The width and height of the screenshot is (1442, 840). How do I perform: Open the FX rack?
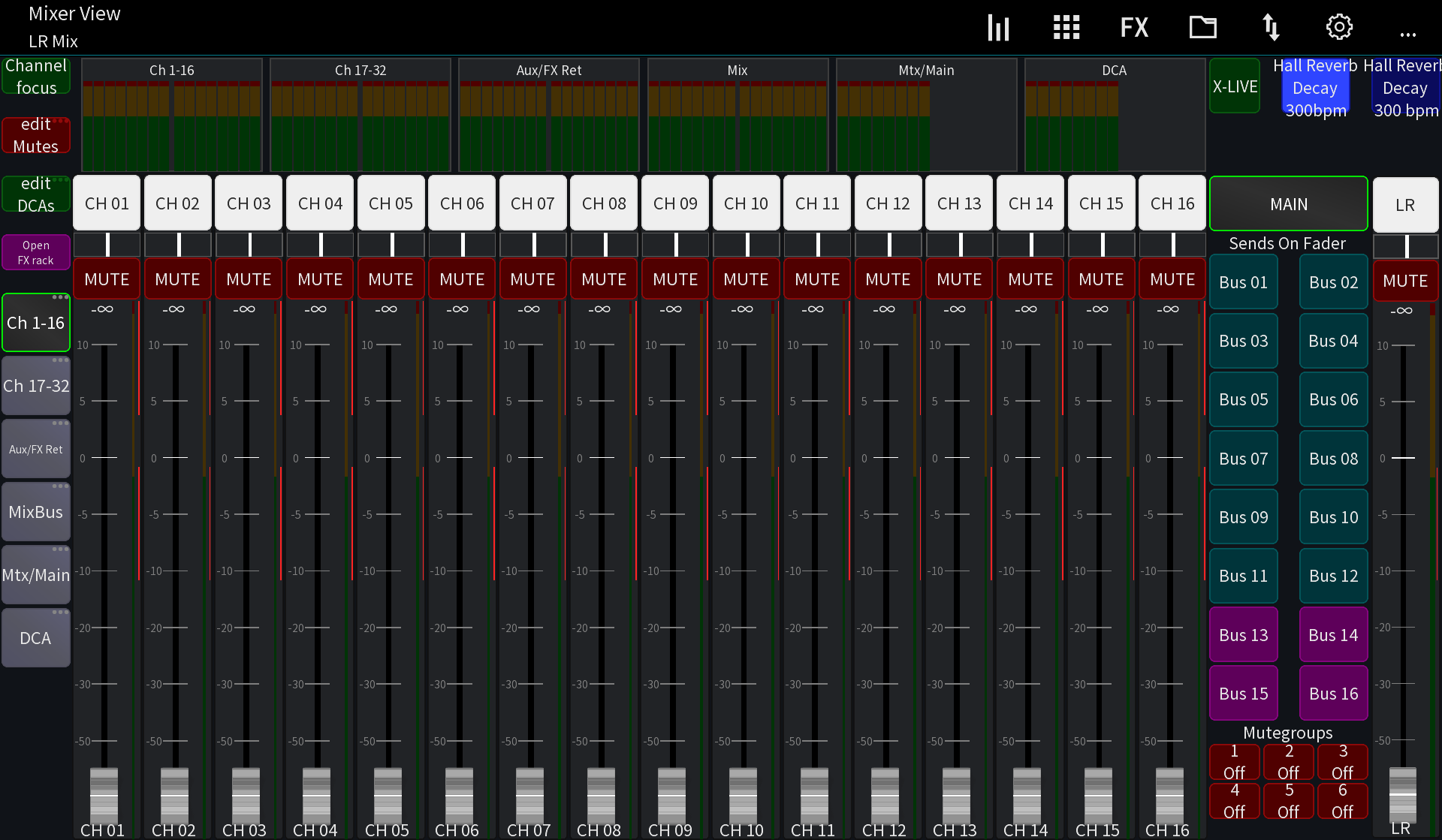pyautogui.click(x=35, y=251)
